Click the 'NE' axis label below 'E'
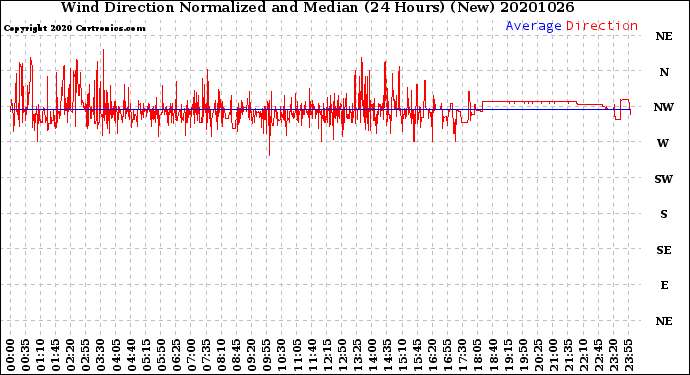The height and width of the screenshot is (375, 690). 664,321
